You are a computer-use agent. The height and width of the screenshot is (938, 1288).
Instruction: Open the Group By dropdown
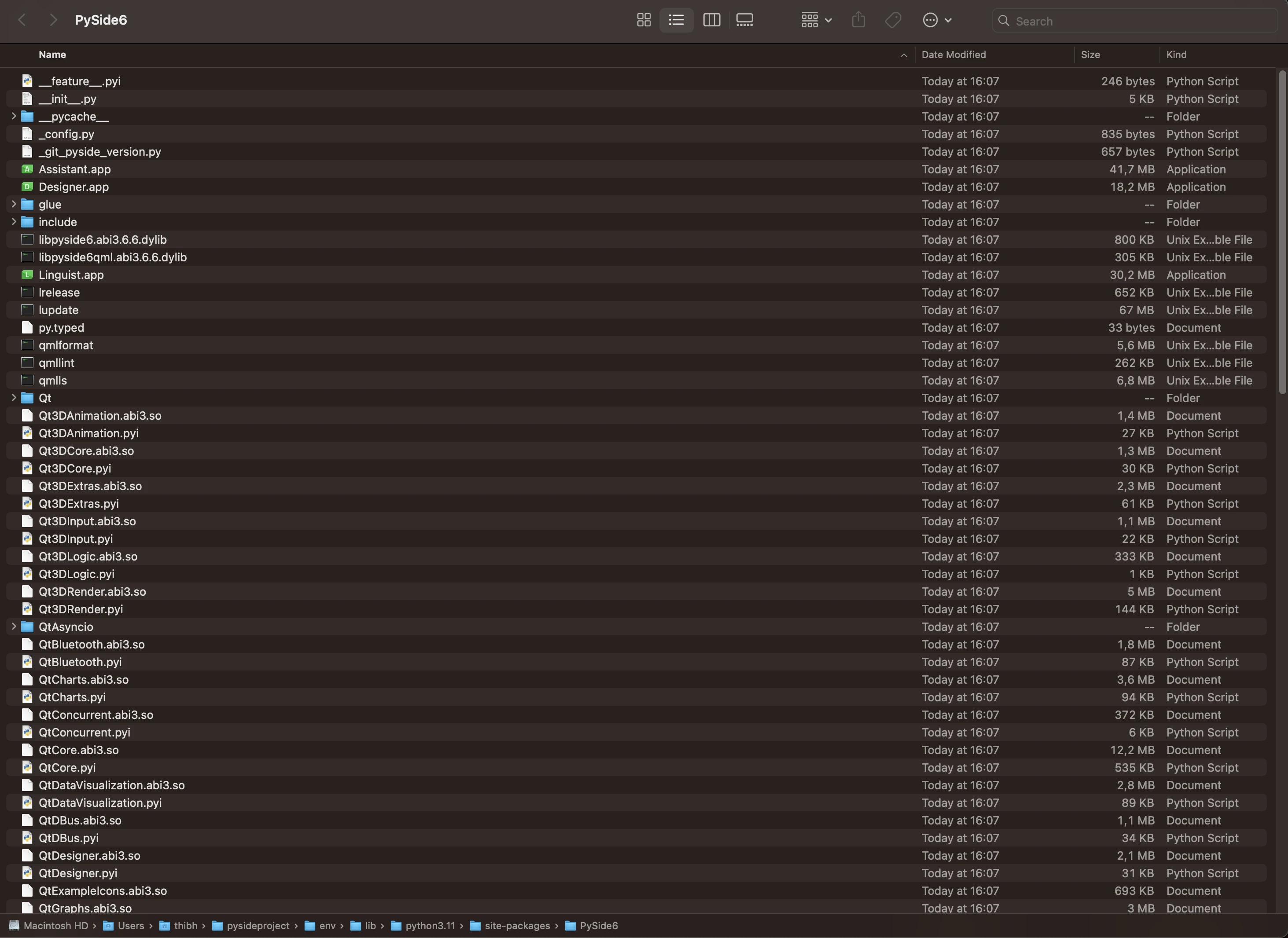coord(817,20)
